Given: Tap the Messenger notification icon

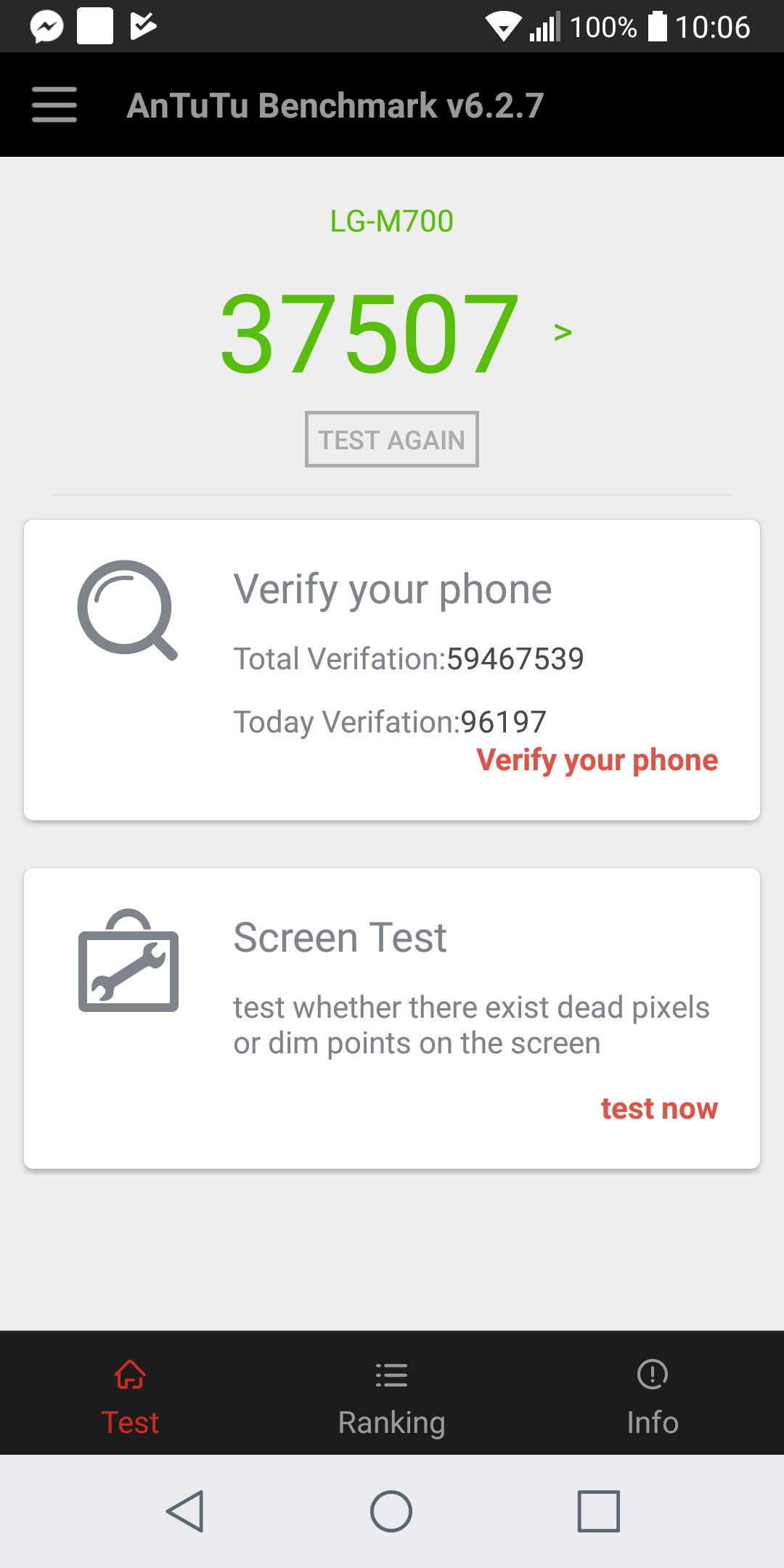Looking at the screenshot, I should (x=46, y=27).
